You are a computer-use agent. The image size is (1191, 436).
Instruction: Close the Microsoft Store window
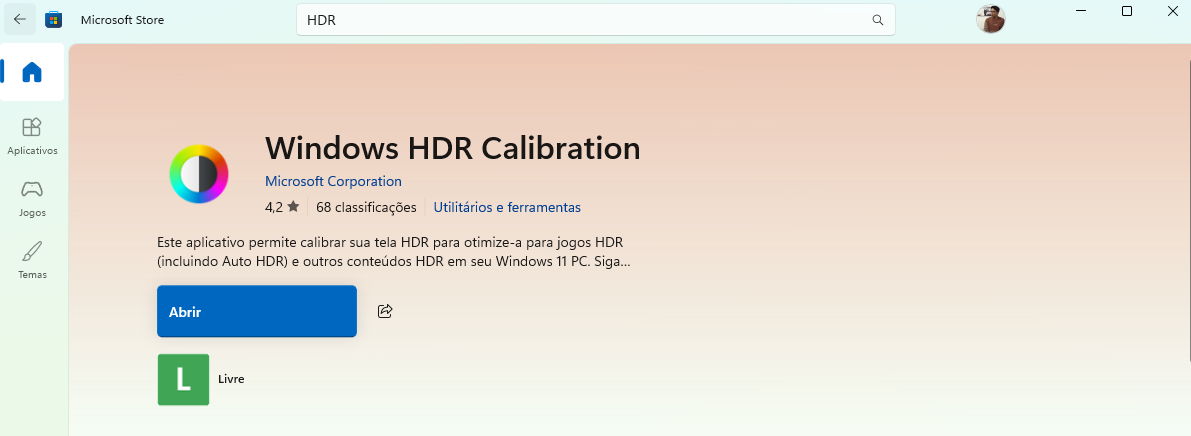point(1173,11)
